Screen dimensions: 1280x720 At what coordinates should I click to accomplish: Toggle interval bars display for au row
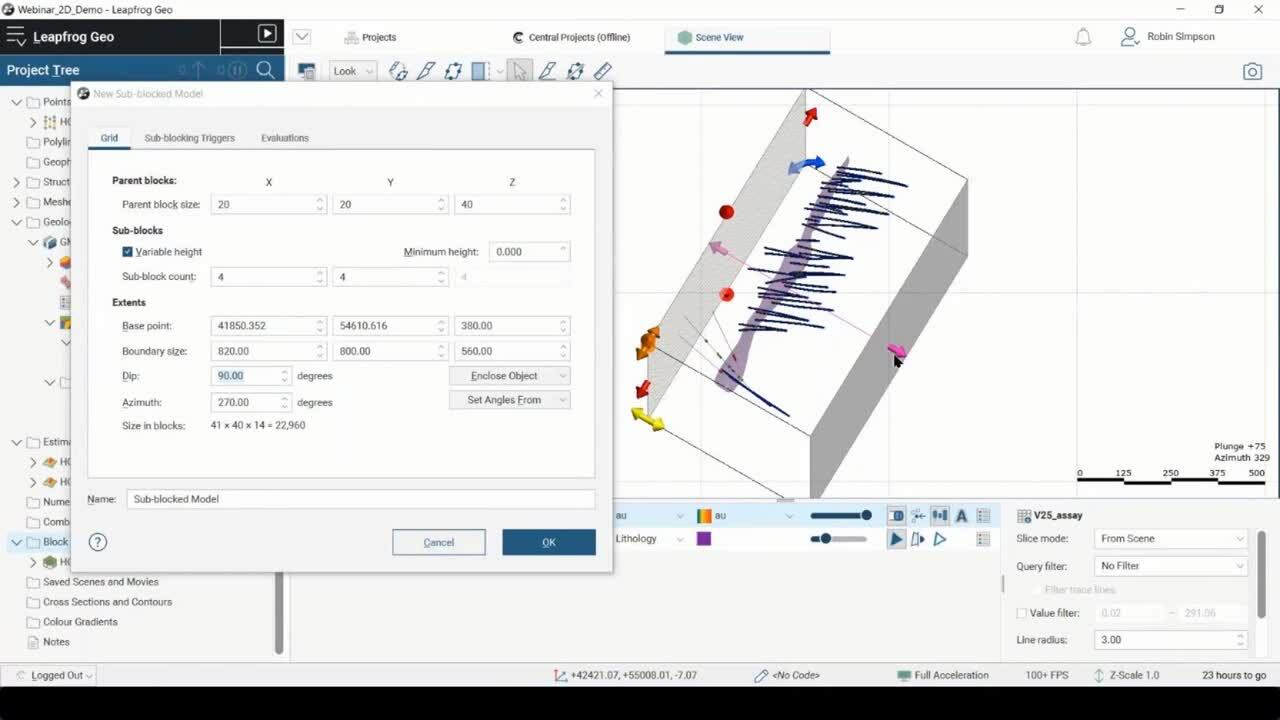point(939,516)
